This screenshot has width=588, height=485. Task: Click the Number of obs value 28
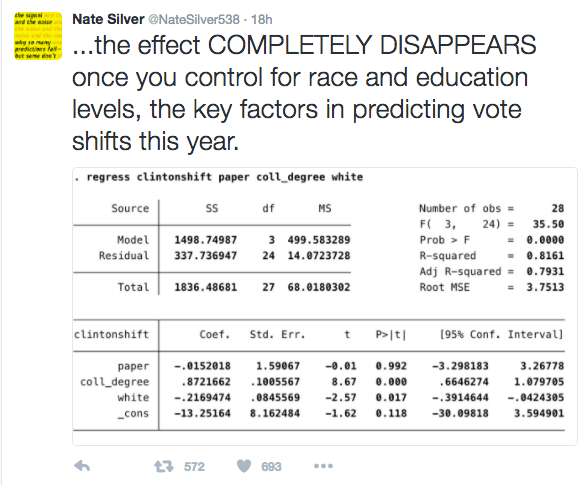pos(558,208)
